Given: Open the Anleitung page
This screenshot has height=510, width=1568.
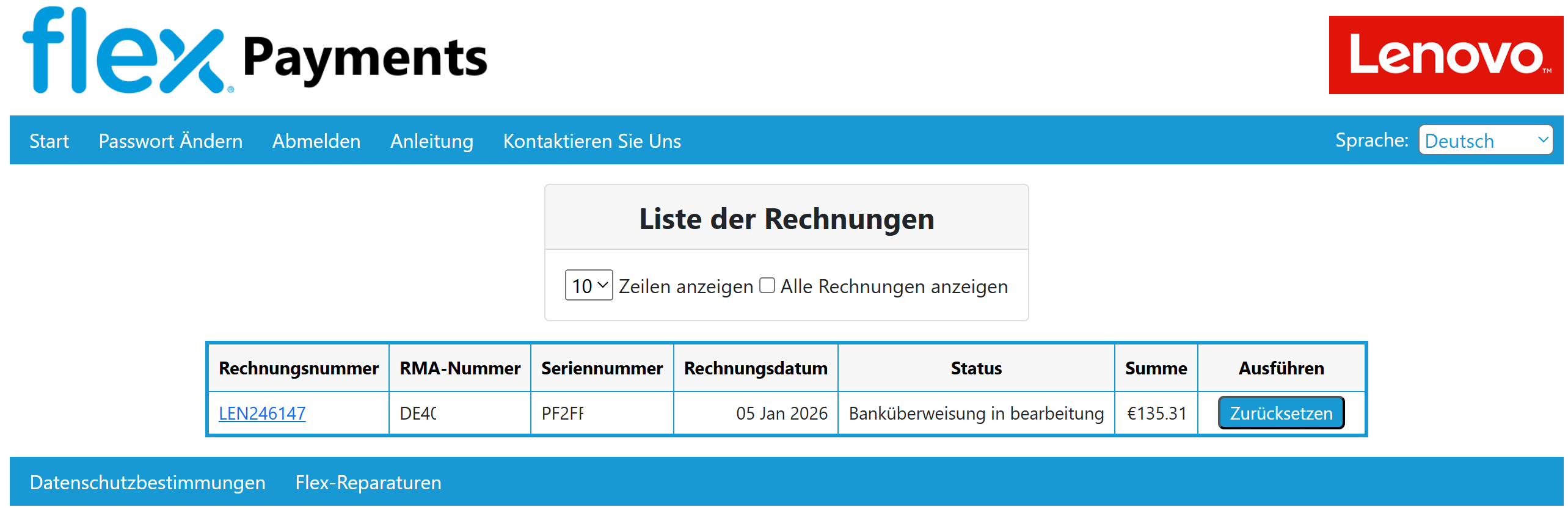Looking at the screenshot, I should coord(431,141).
